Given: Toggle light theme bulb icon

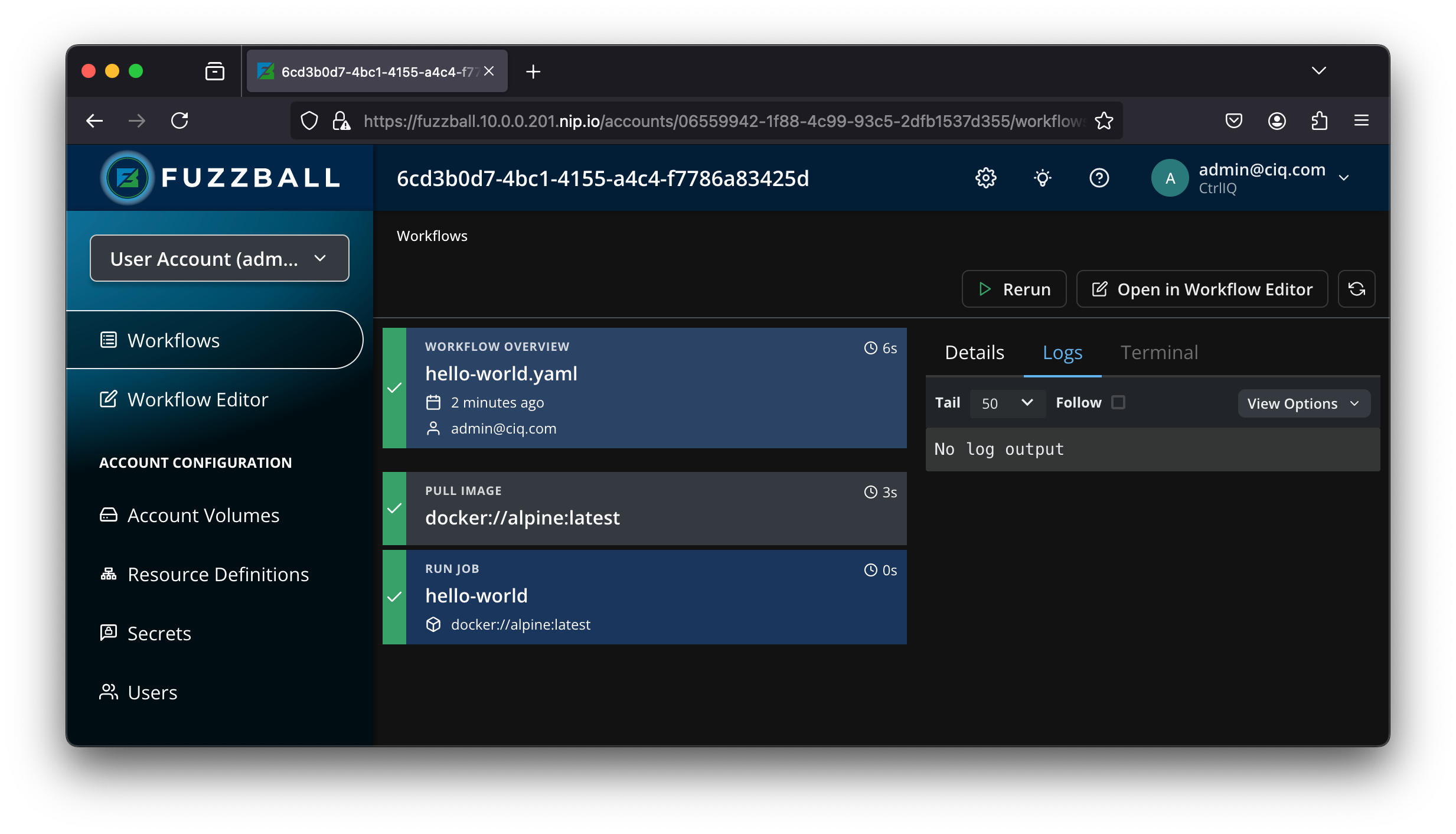Looking at the screenshot, I should coord(1042,178).
